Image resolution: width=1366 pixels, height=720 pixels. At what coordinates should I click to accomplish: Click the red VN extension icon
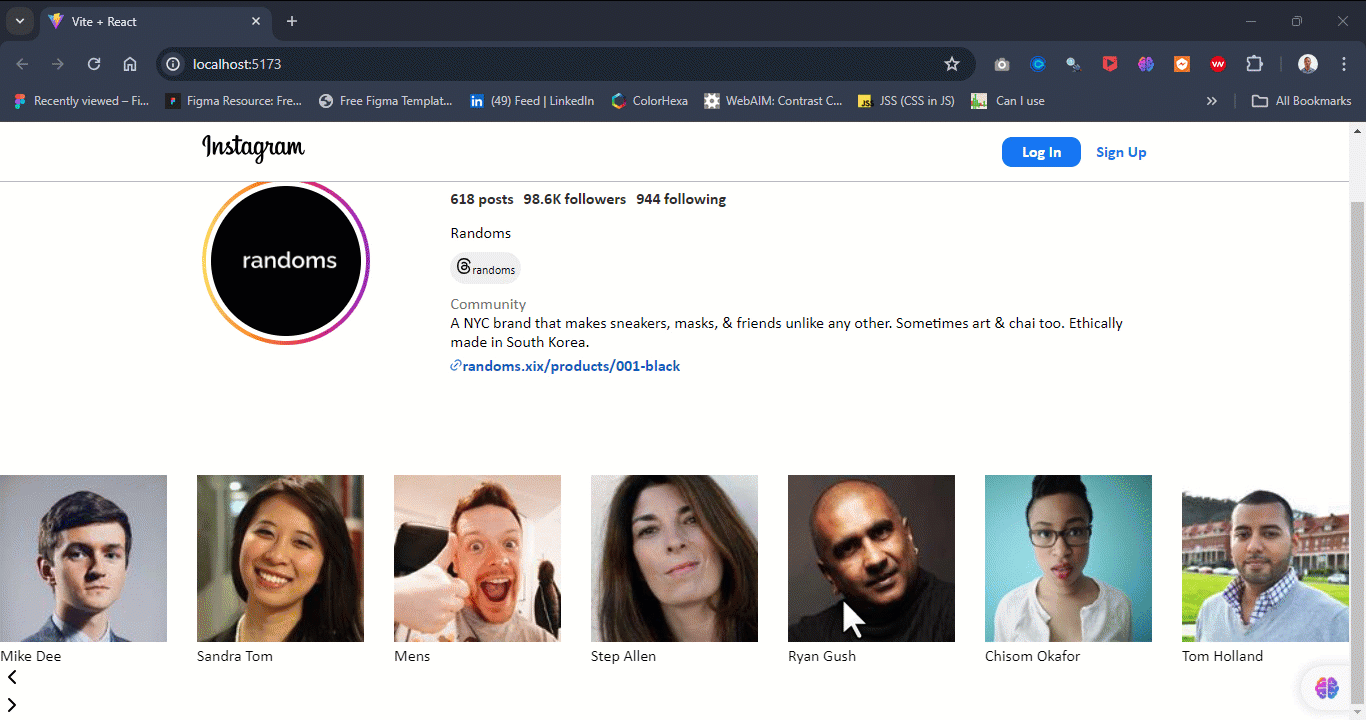1218,64
